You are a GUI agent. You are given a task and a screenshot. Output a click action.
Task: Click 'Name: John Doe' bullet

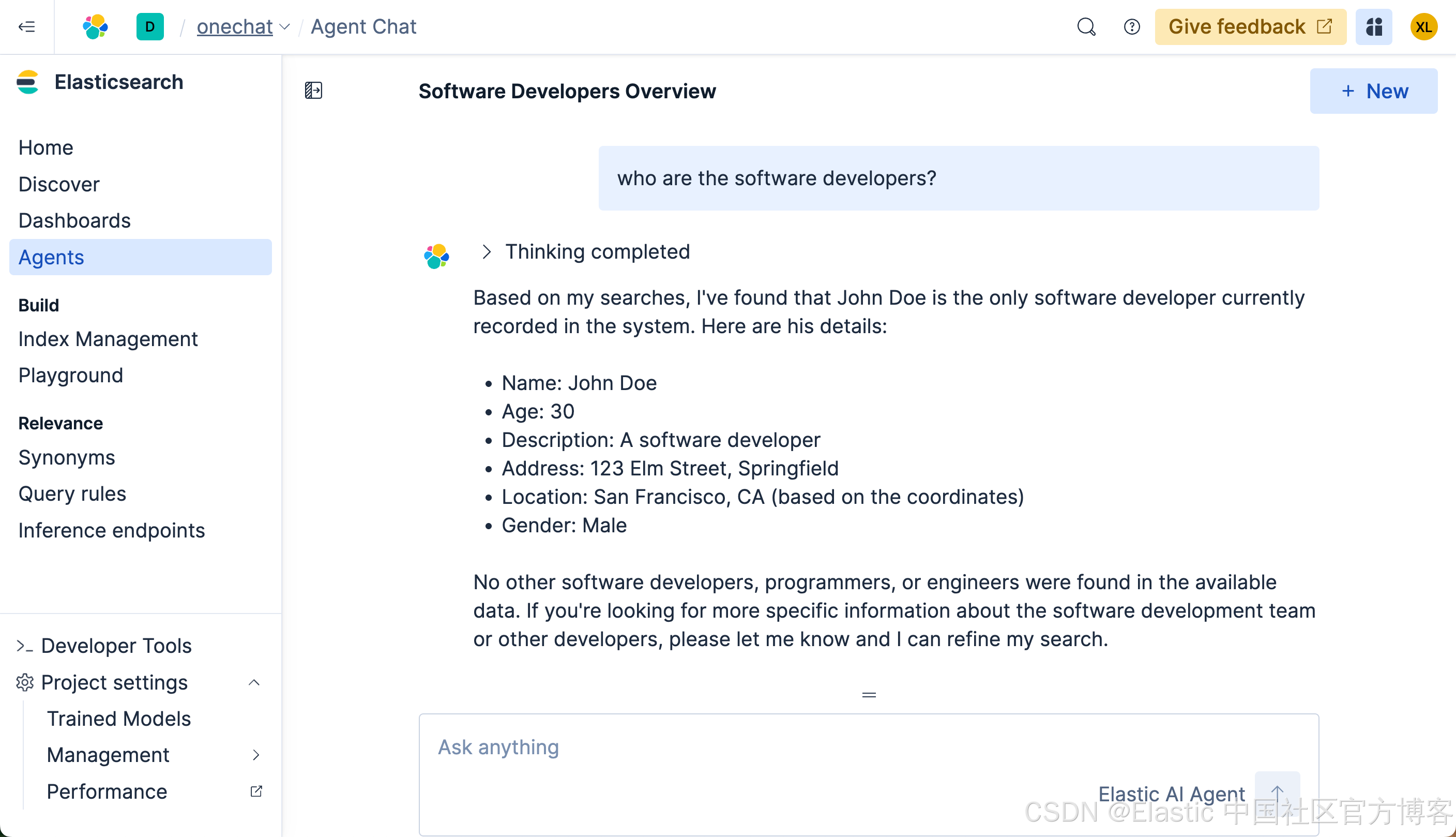579,383
